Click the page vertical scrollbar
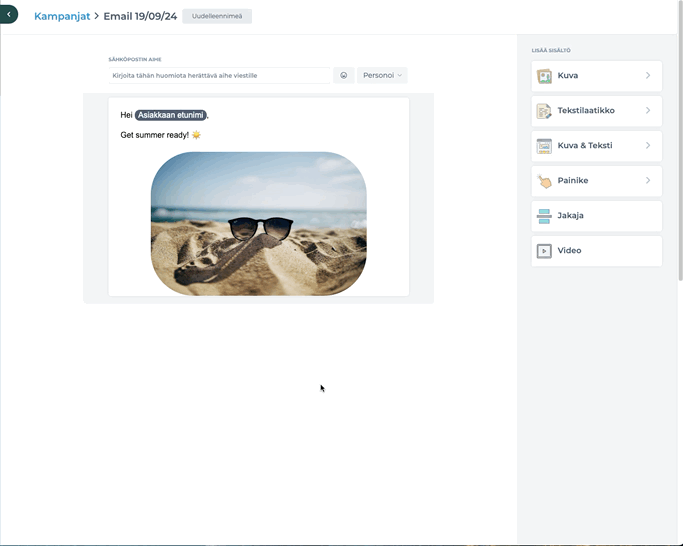 (680, 139)
